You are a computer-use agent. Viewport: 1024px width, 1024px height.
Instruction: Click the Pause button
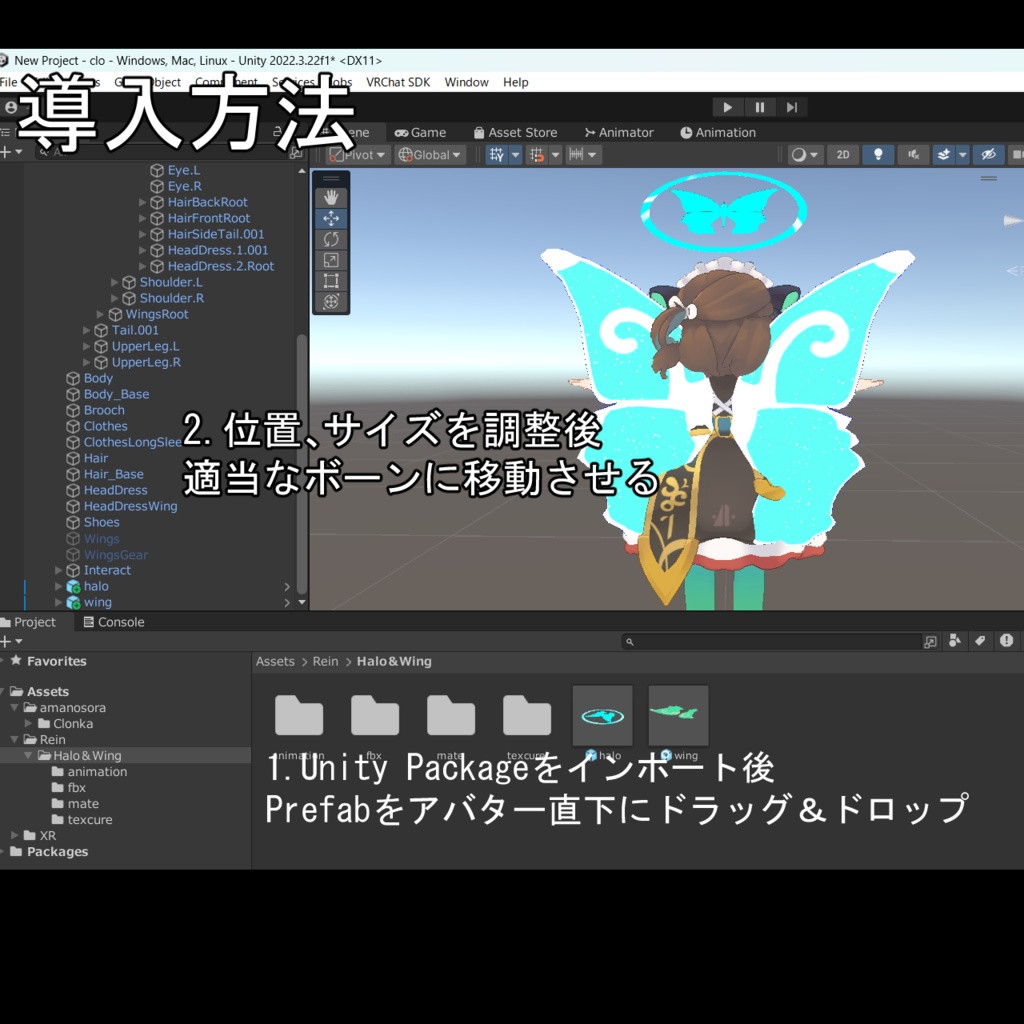pos(760,107)
